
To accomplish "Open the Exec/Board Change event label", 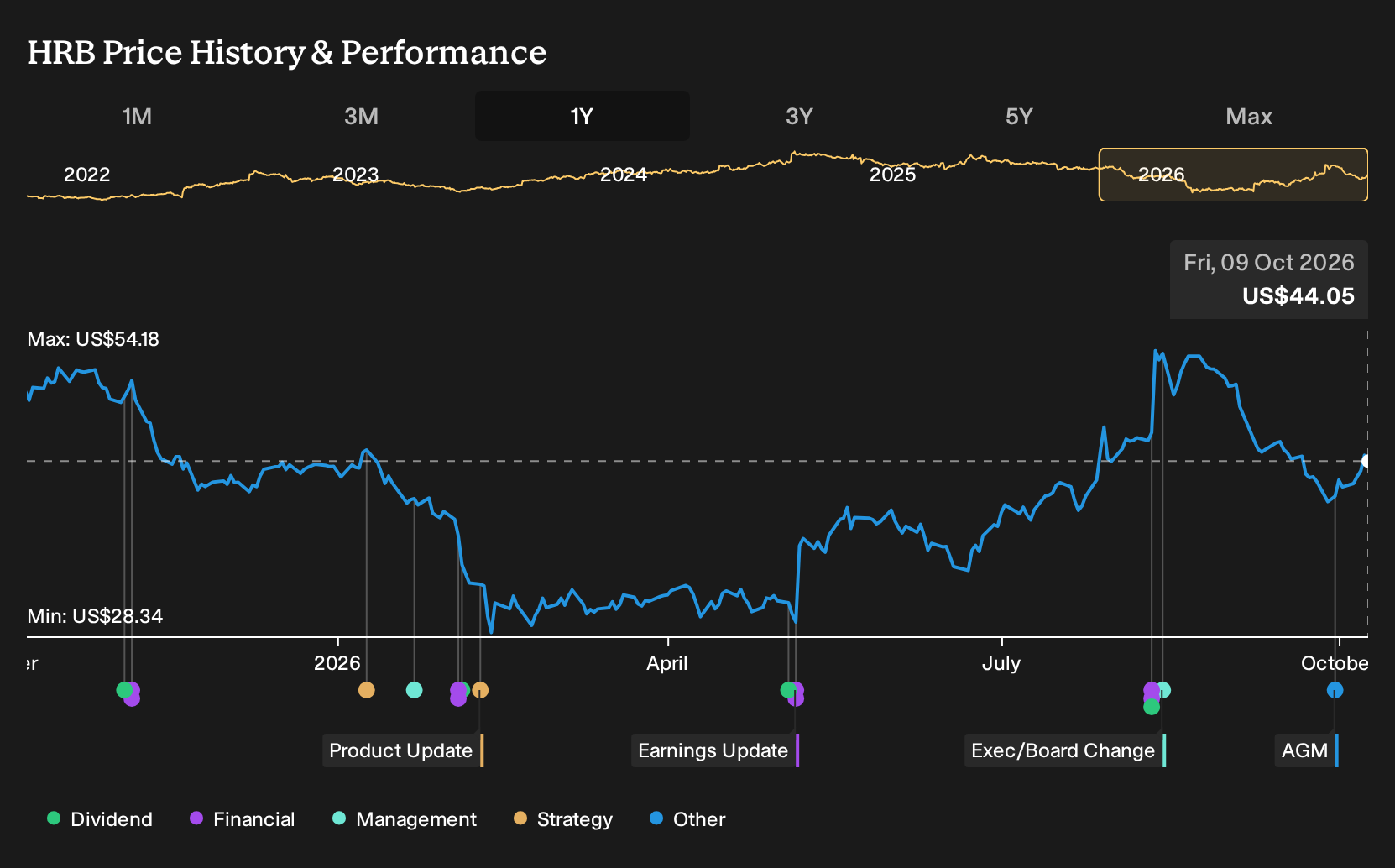I will [x=1065, y=750].
